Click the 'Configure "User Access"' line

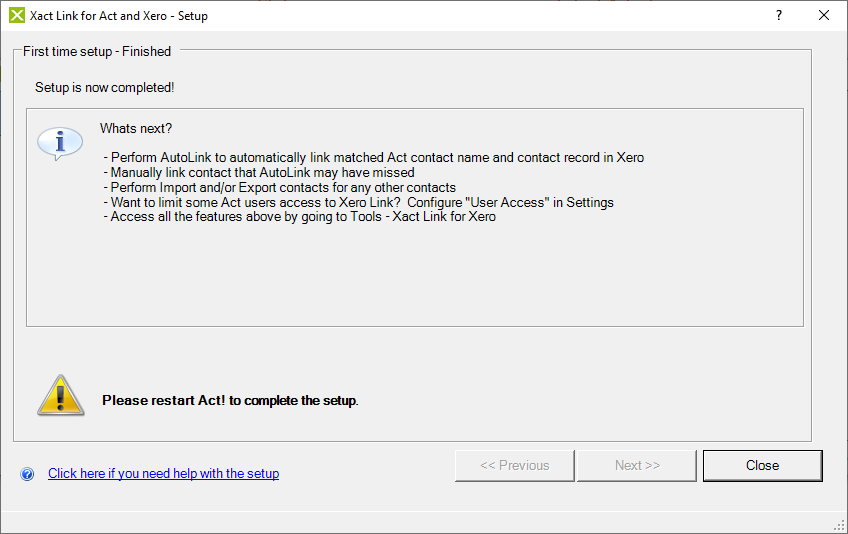359,202
